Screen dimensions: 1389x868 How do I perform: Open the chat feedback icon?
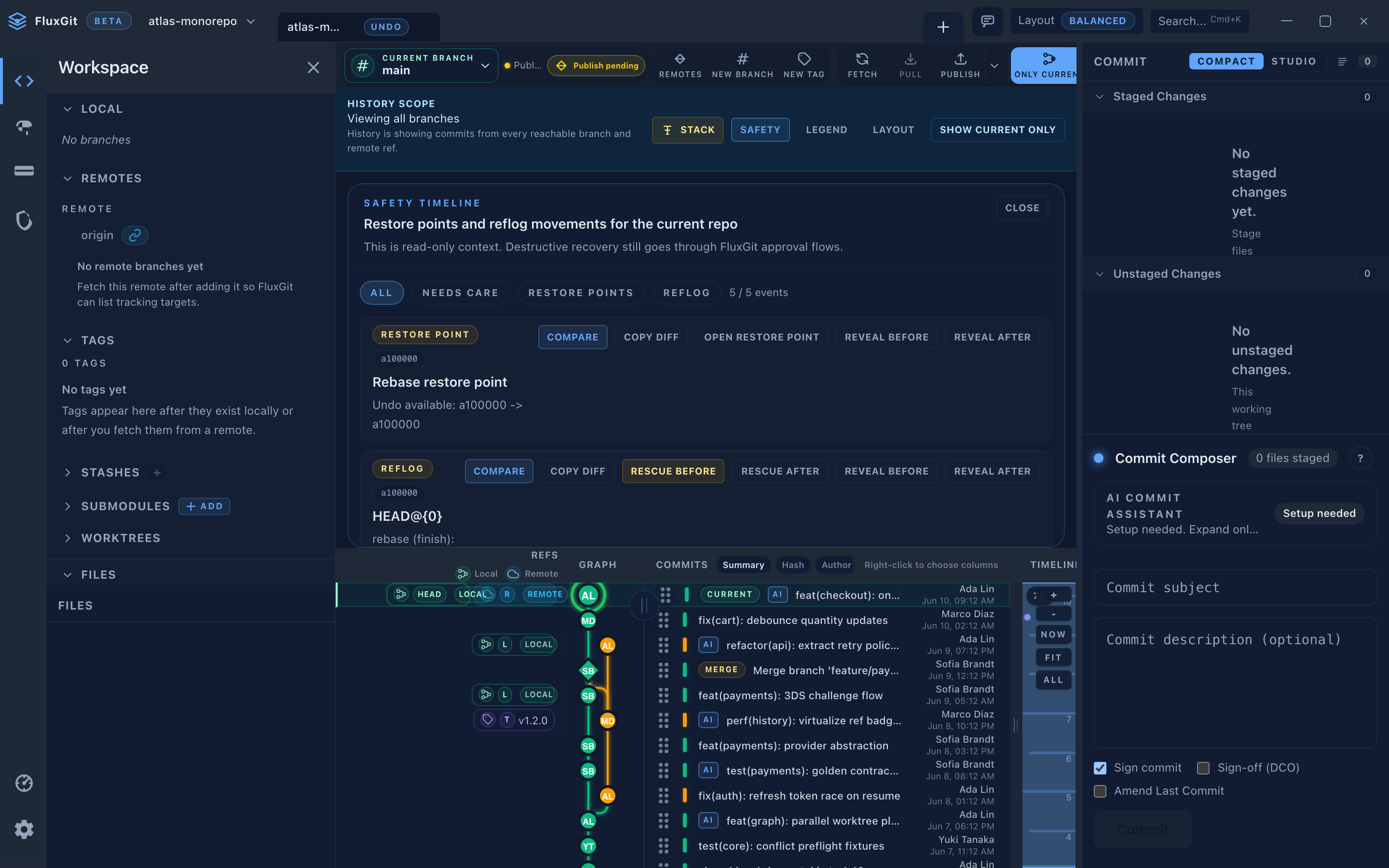pos(987,21)
